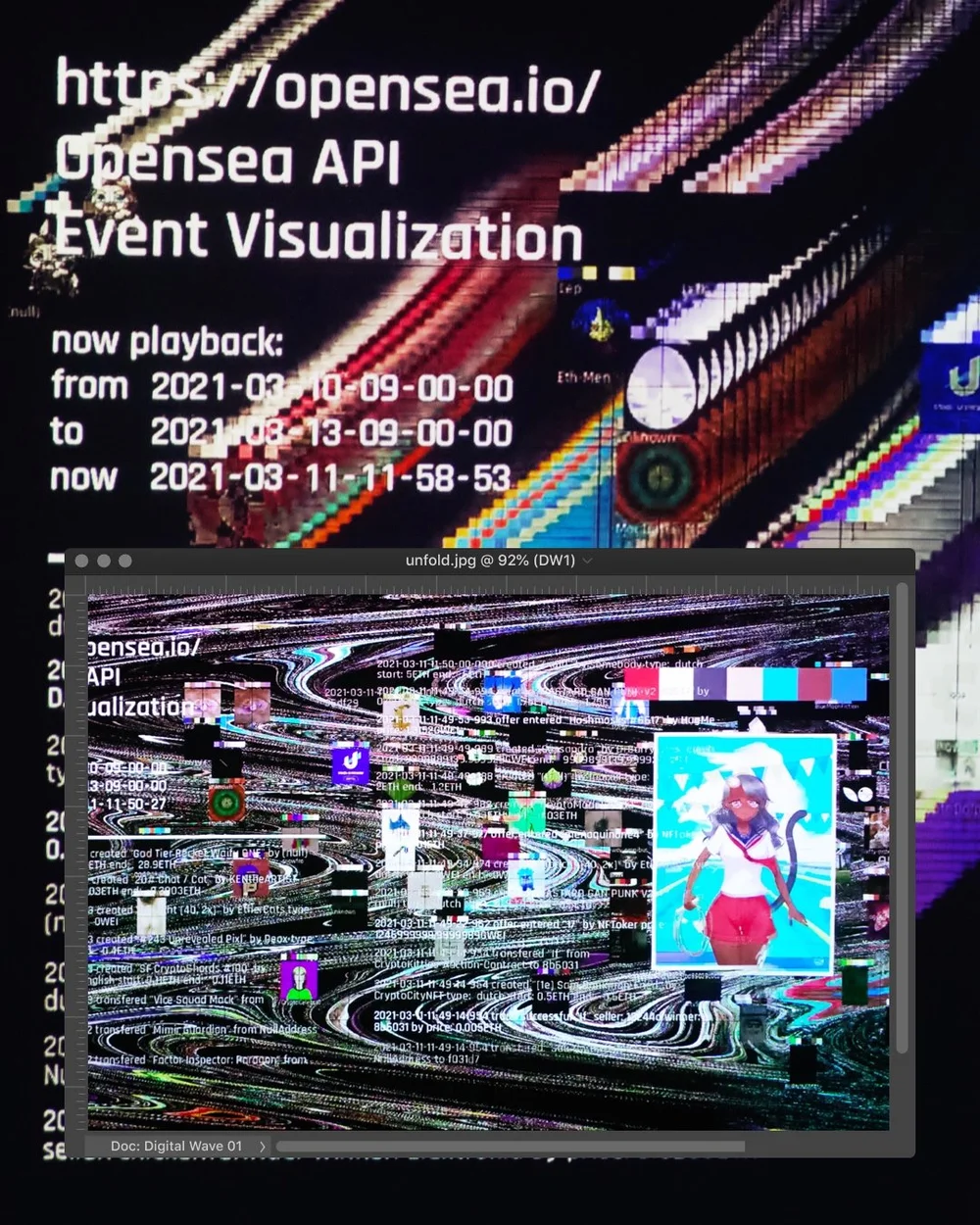Click the Event Visualization heading text
Image resolution: width=980 pixels, height=1225 pixels.
tap(318, 235)
